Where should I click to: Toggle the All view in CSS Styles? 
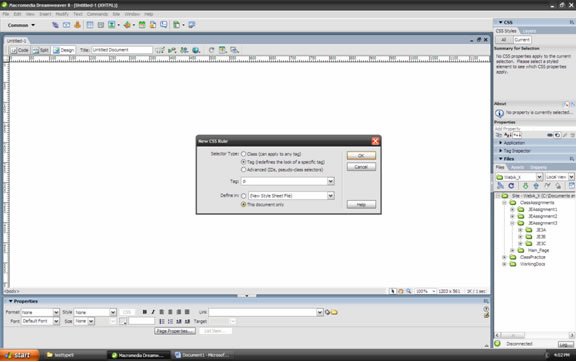(504, 40)
